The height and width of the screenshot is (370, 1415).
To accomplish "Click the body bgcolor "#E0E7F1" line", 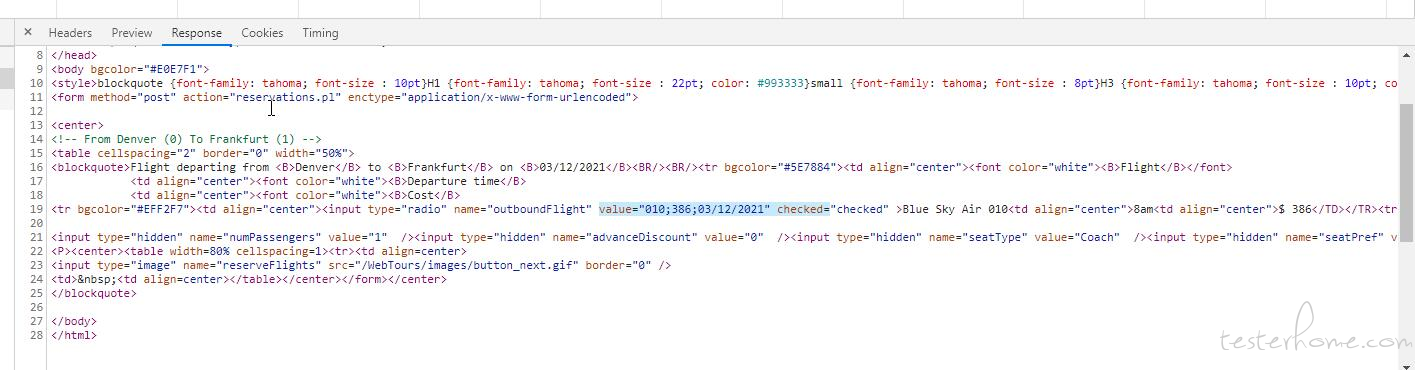I will click(130, 70).
